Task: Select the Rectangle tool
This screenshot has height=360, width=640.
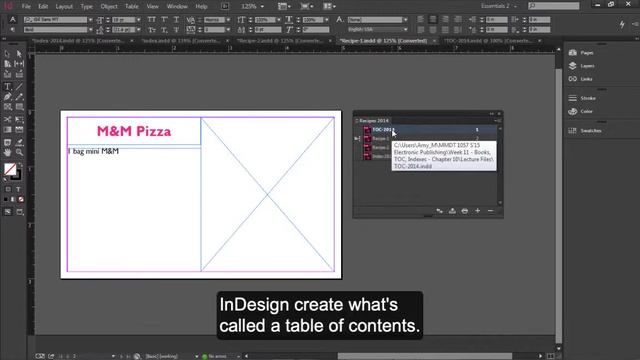Action: click(19, 107)
